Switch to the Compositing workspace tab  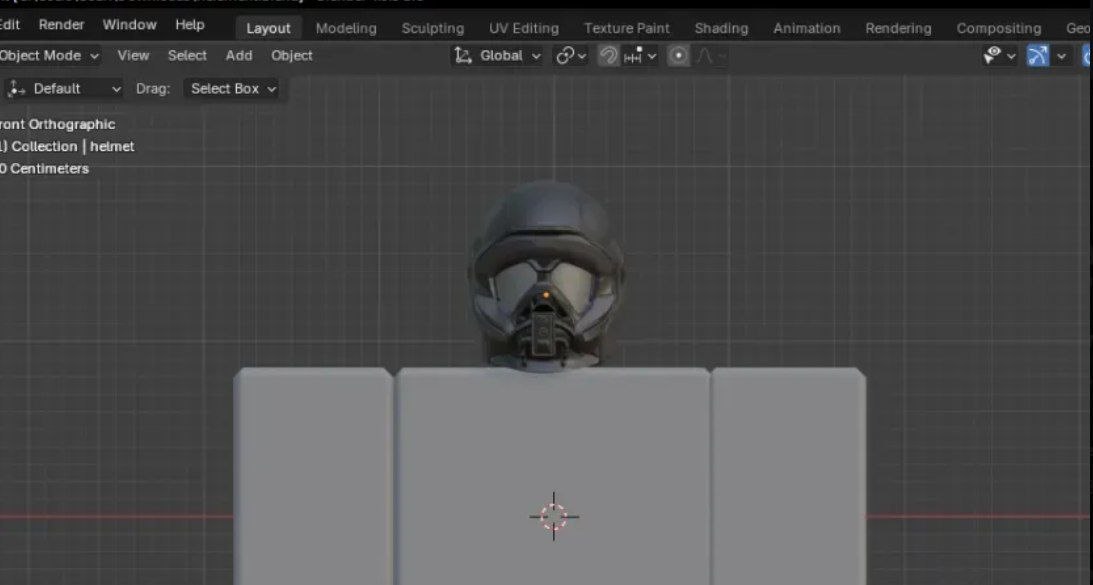[998, 29]
